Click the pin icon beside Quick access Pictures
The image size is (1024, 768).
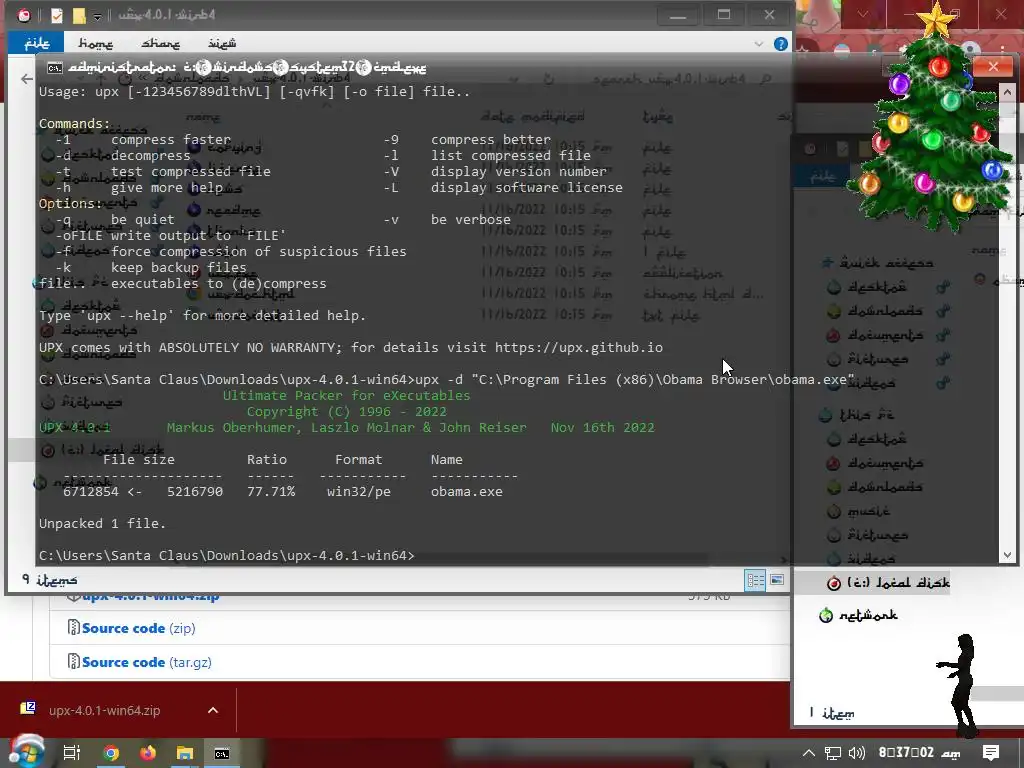942,359
